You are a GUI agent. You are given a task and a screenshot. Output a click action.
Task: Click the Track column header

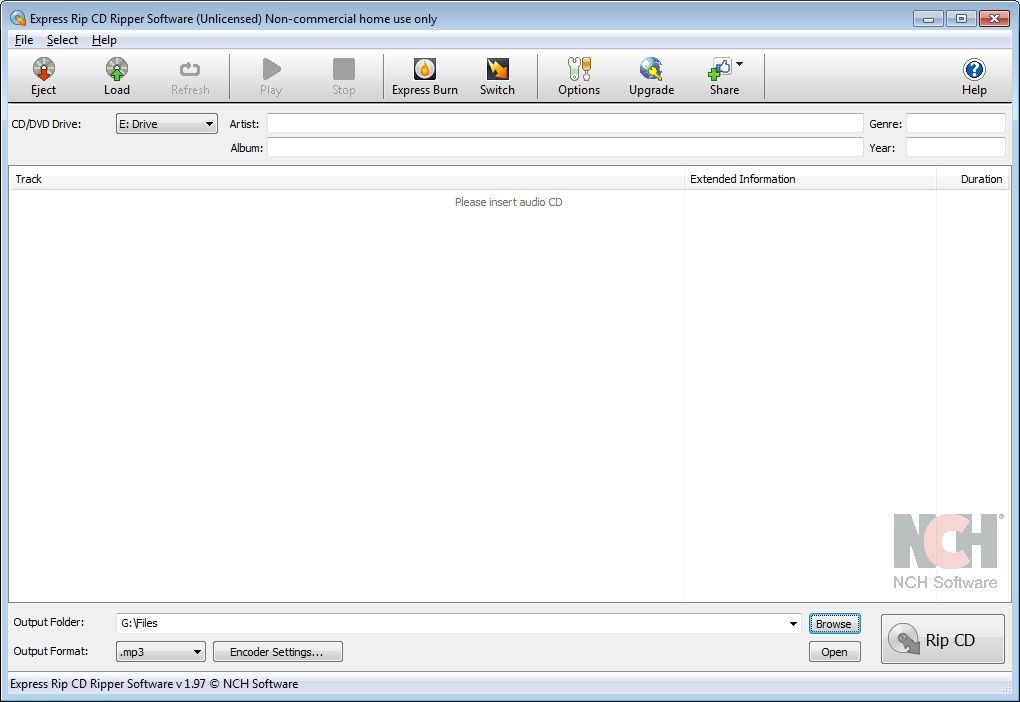click(345, 179)
